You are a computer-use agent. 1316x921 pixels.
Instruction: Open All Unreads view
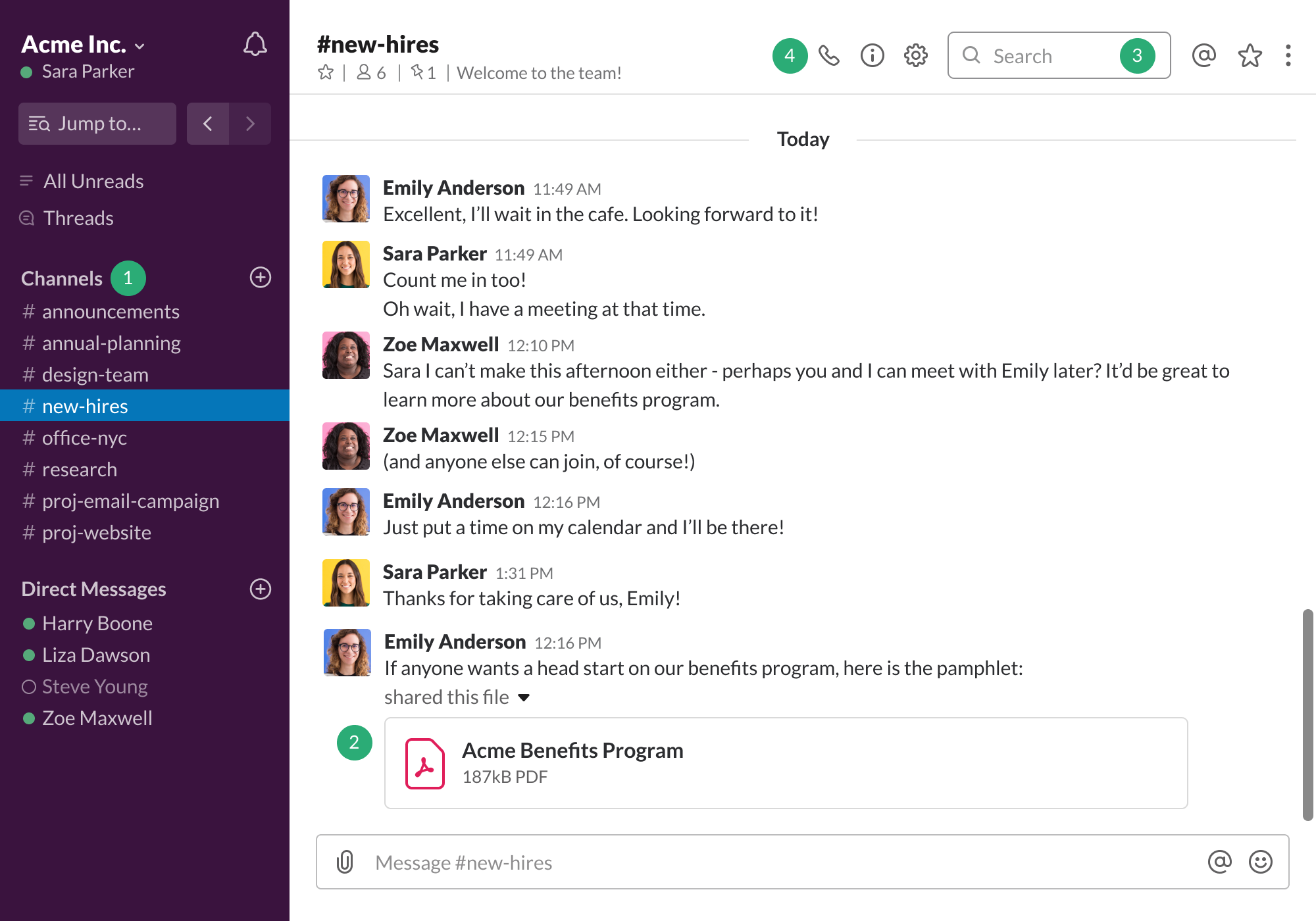pos(93,182)
